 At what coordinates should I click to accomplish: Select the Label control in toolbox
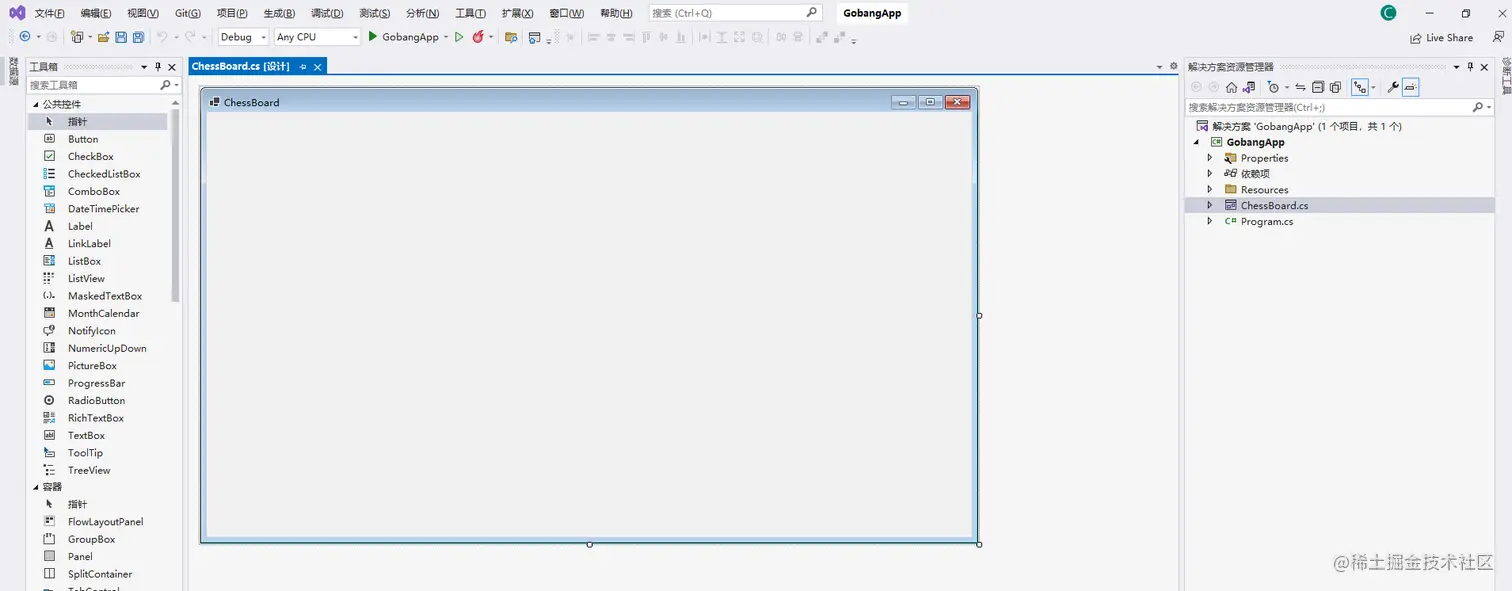tap(80, 226)
